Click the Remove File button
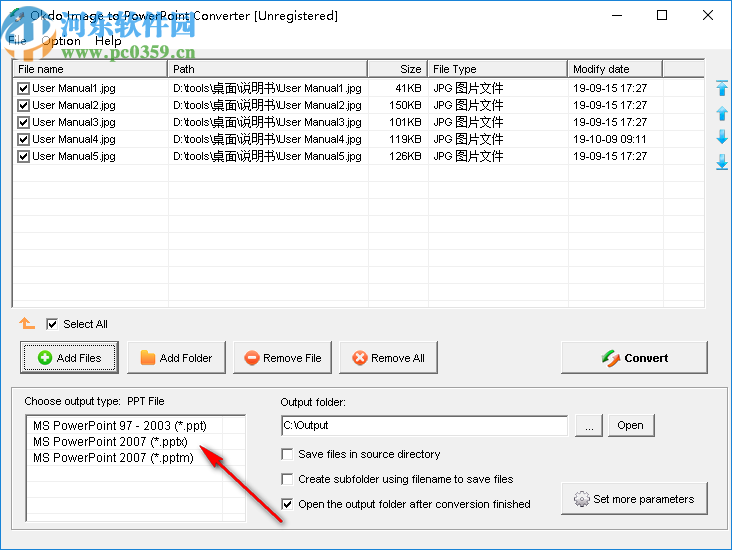 click(282, 358)
